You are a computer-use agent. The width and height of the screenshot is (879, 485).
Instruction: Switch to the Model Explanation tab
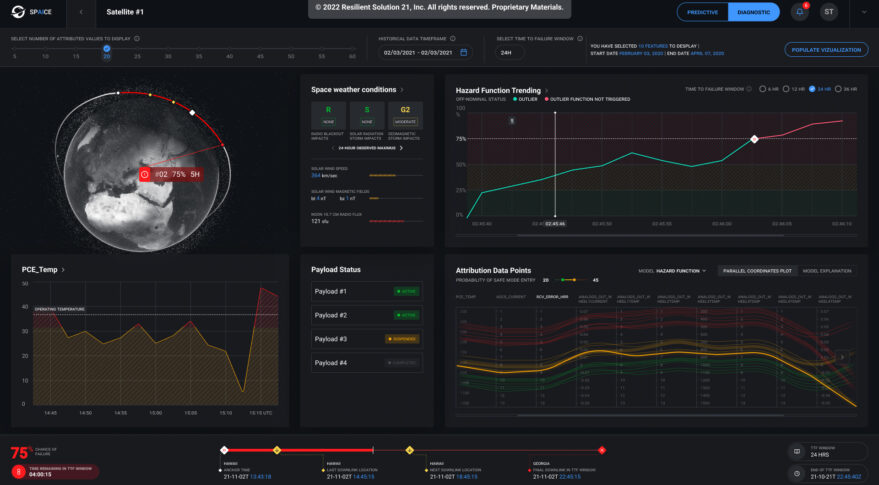[x=827, y=270]
